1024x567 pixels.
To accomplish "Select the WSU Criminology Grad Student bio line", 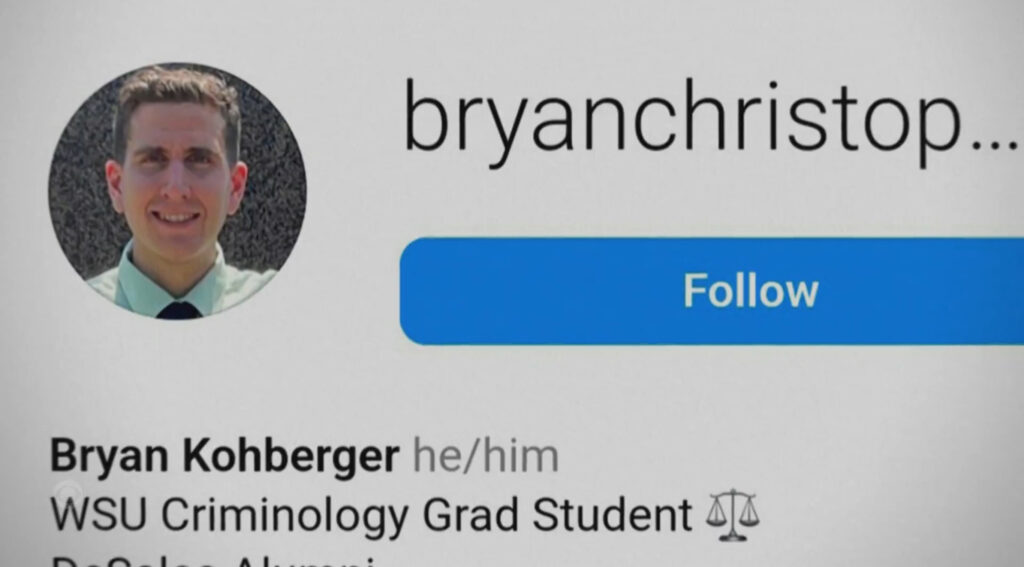I will point(371,516).
